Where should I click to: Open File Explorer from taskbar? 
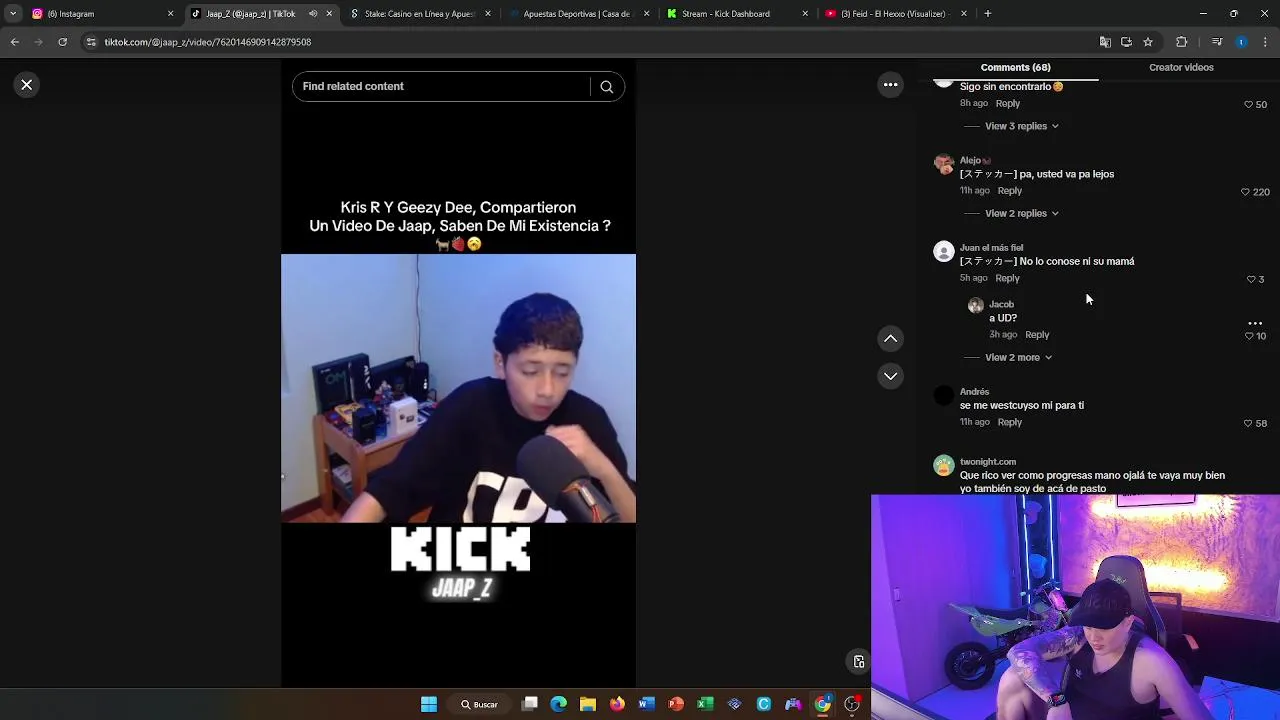click(x=588, y=704)
